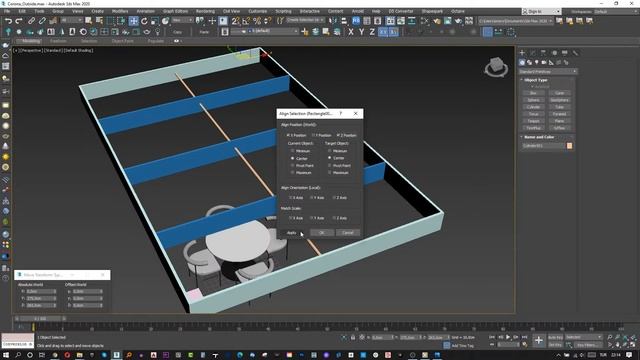Open the Workspaces Default dropdown
Screen dimensions: 640x360
click(616, 11)
